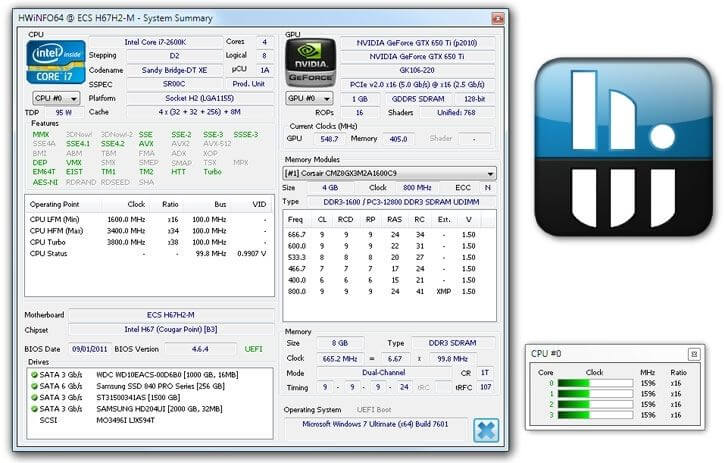Expand the Memory Modules Corsair dropdown
The width and height of the screenshot is (725, 463).
point(389,173)
